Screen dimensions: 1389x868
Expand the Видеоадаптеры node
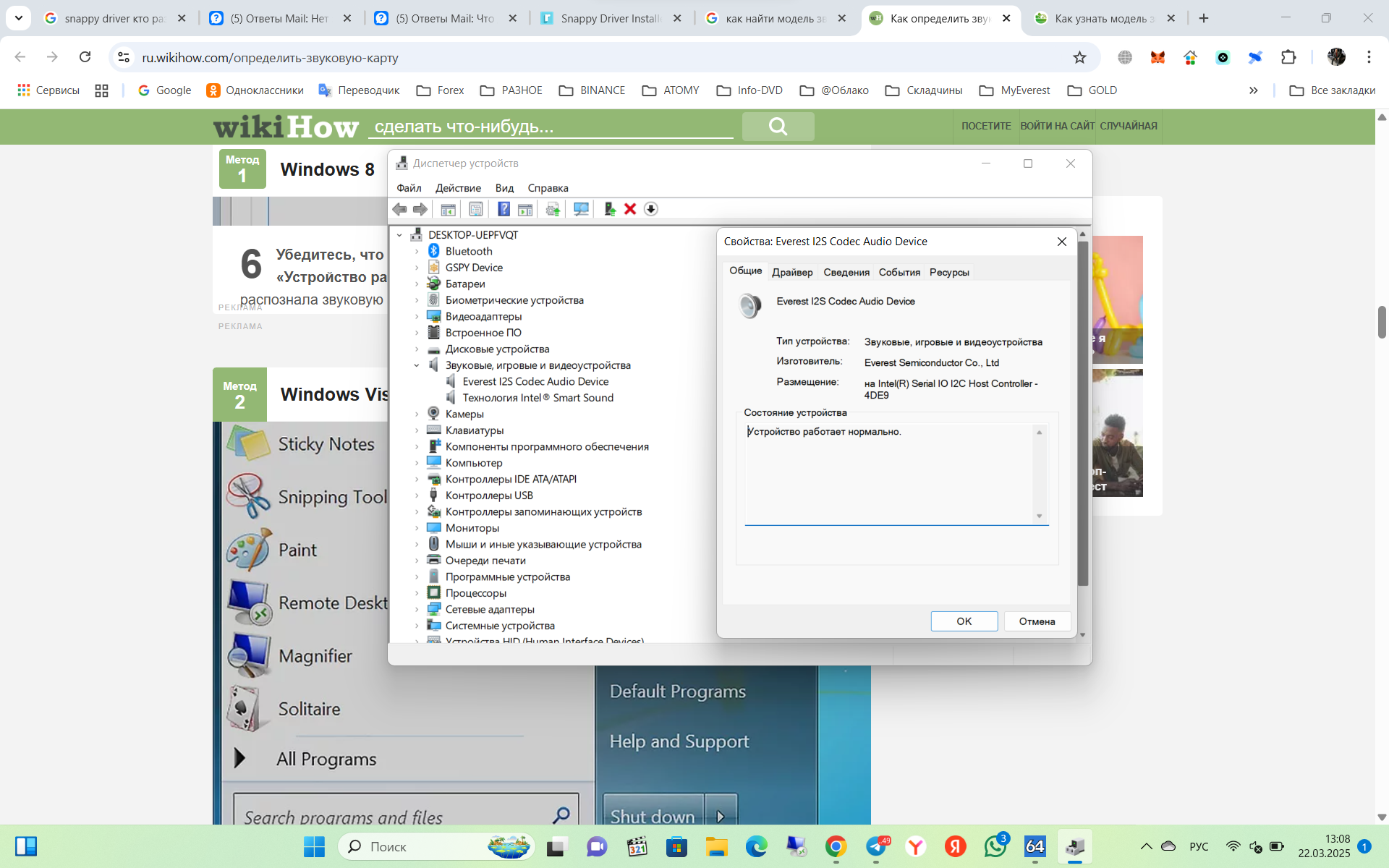click(x=417, y=316)
